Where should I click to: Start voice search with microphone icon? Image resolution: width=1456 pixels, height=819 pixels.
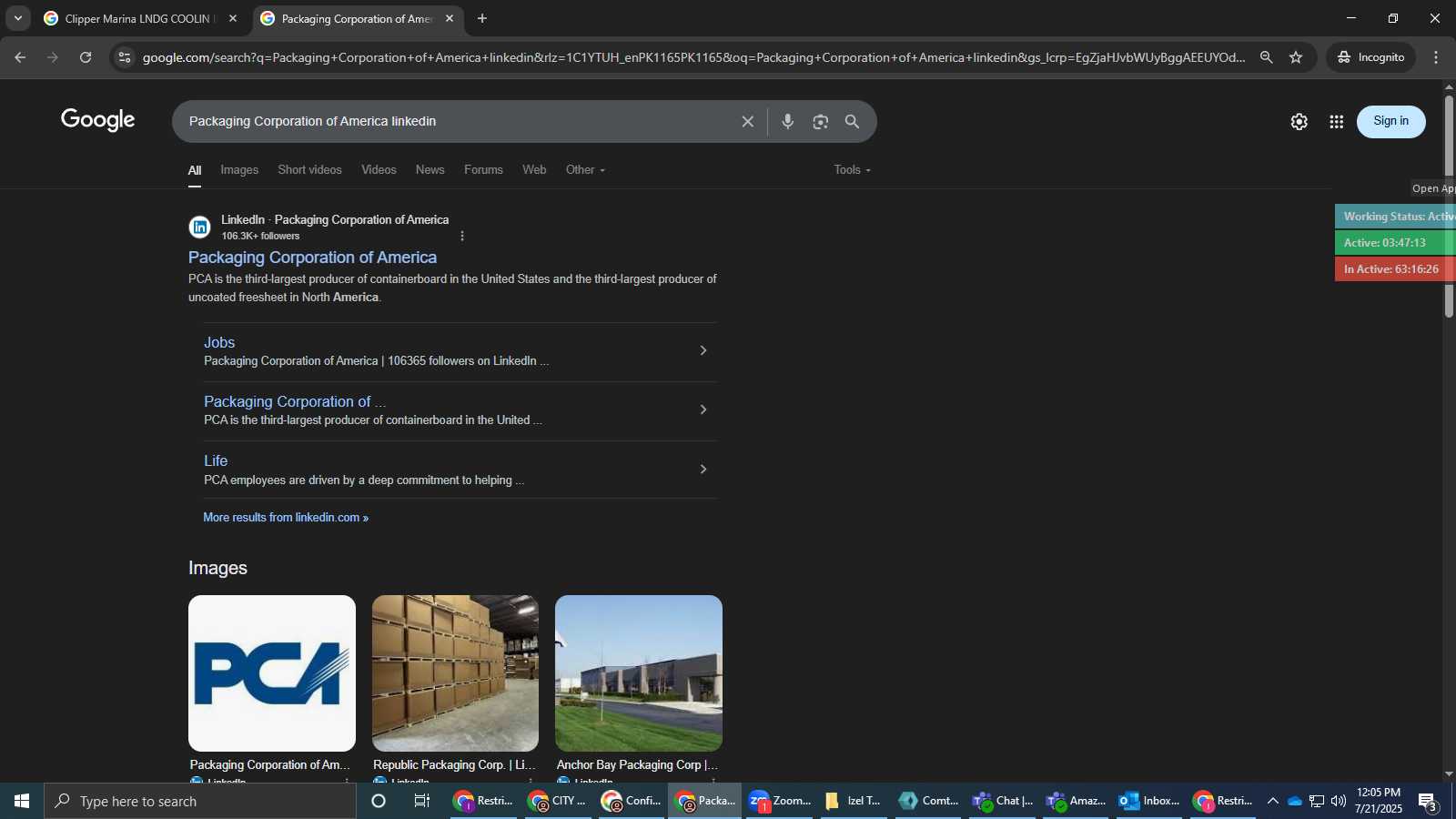coord(788,121)
